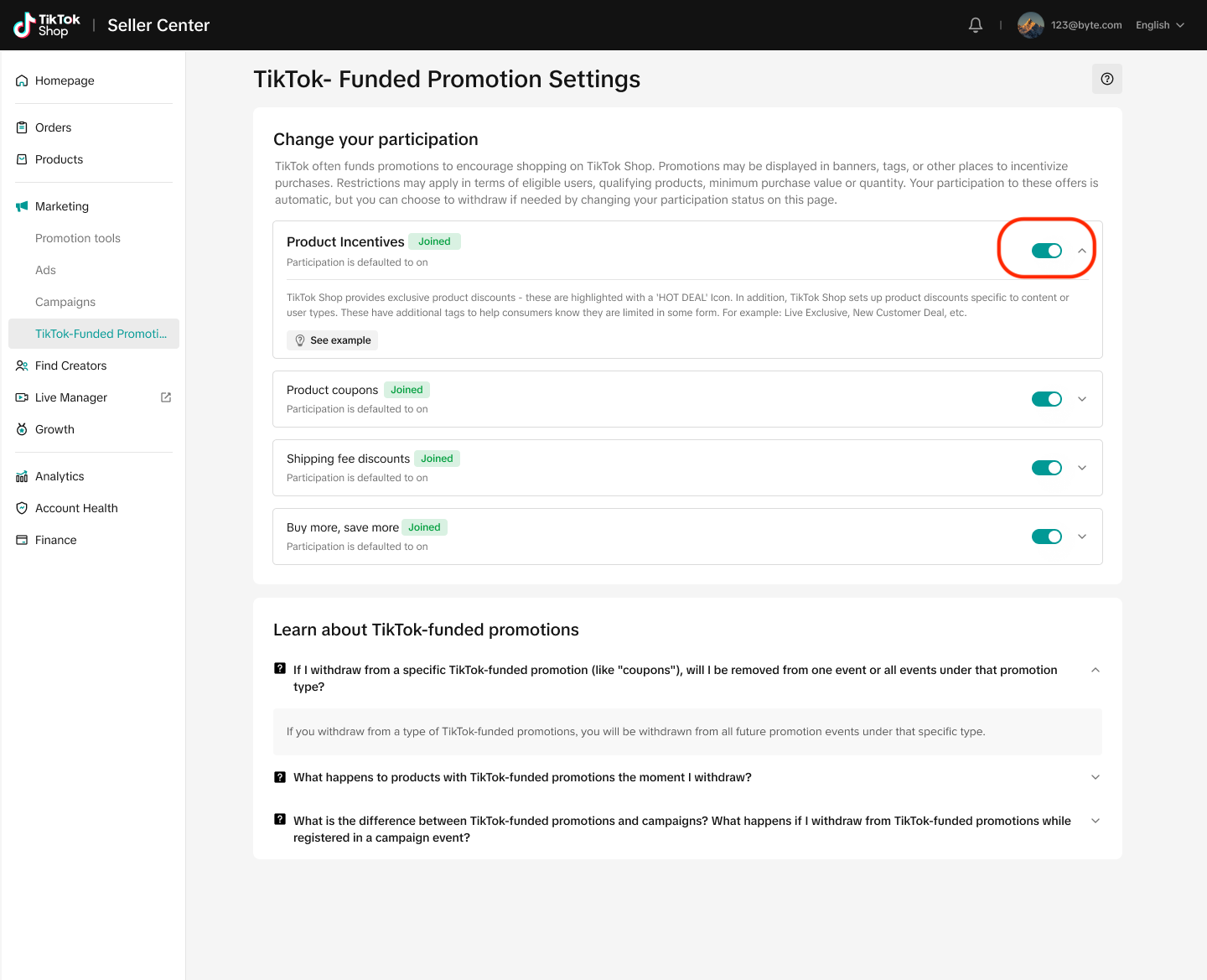Viewport: 1207px width, 980px height.
Task: Switch off Shipping fee discounts toggle
Action: tap(1046, 468)
